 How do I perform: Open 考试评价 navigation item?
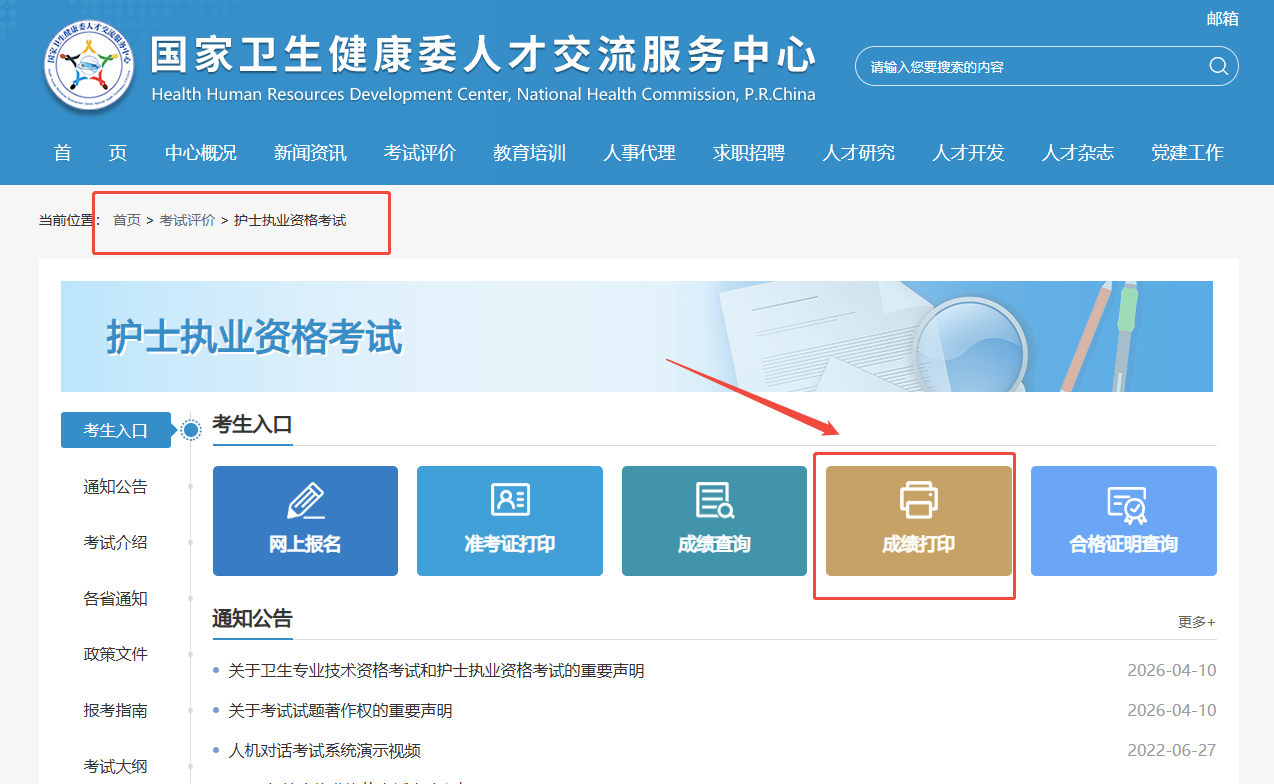coord(420,153)
